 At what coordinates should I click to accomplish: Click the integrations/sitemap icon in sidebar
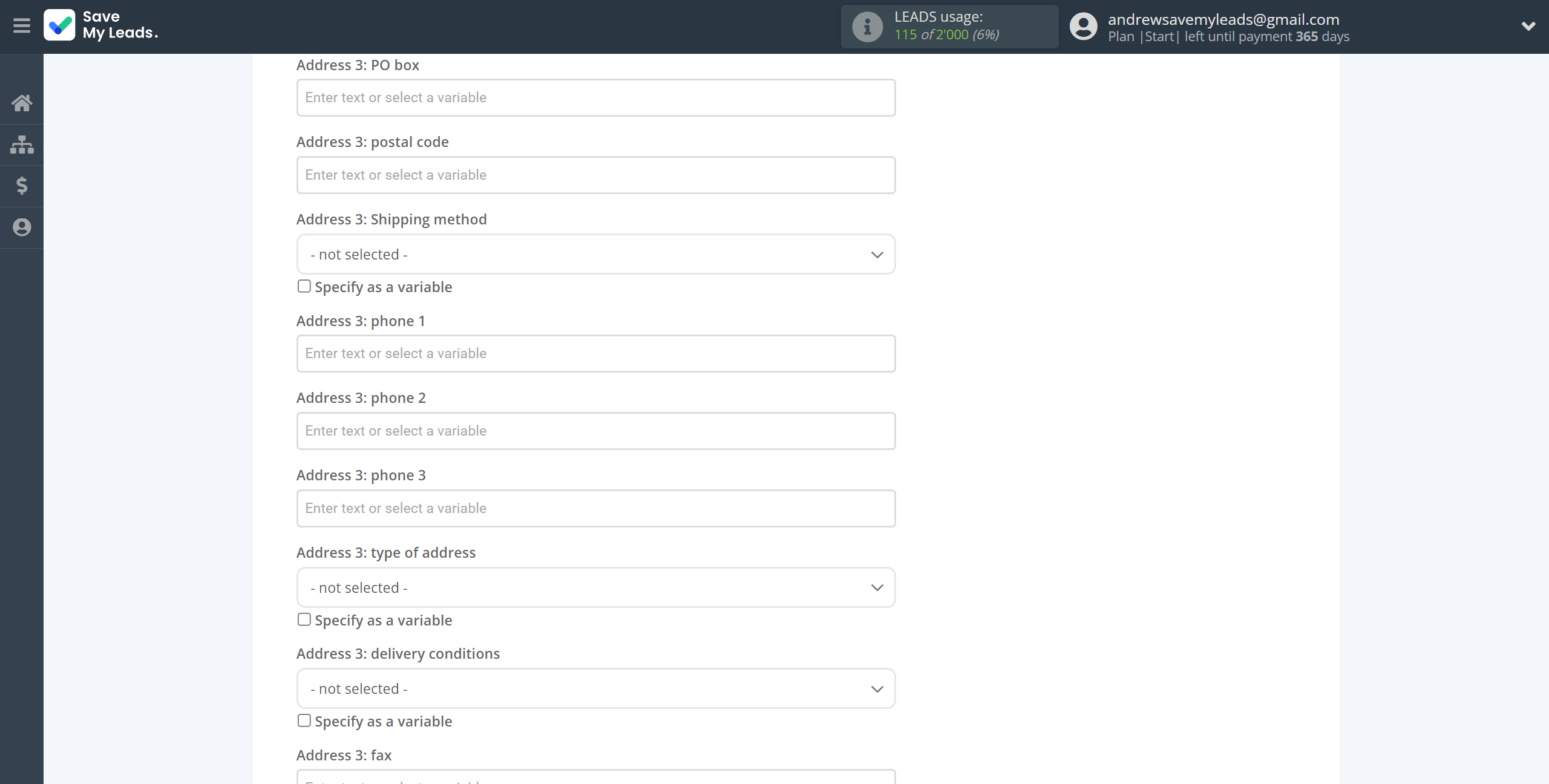pyautogui.click(x=22, y=142)
